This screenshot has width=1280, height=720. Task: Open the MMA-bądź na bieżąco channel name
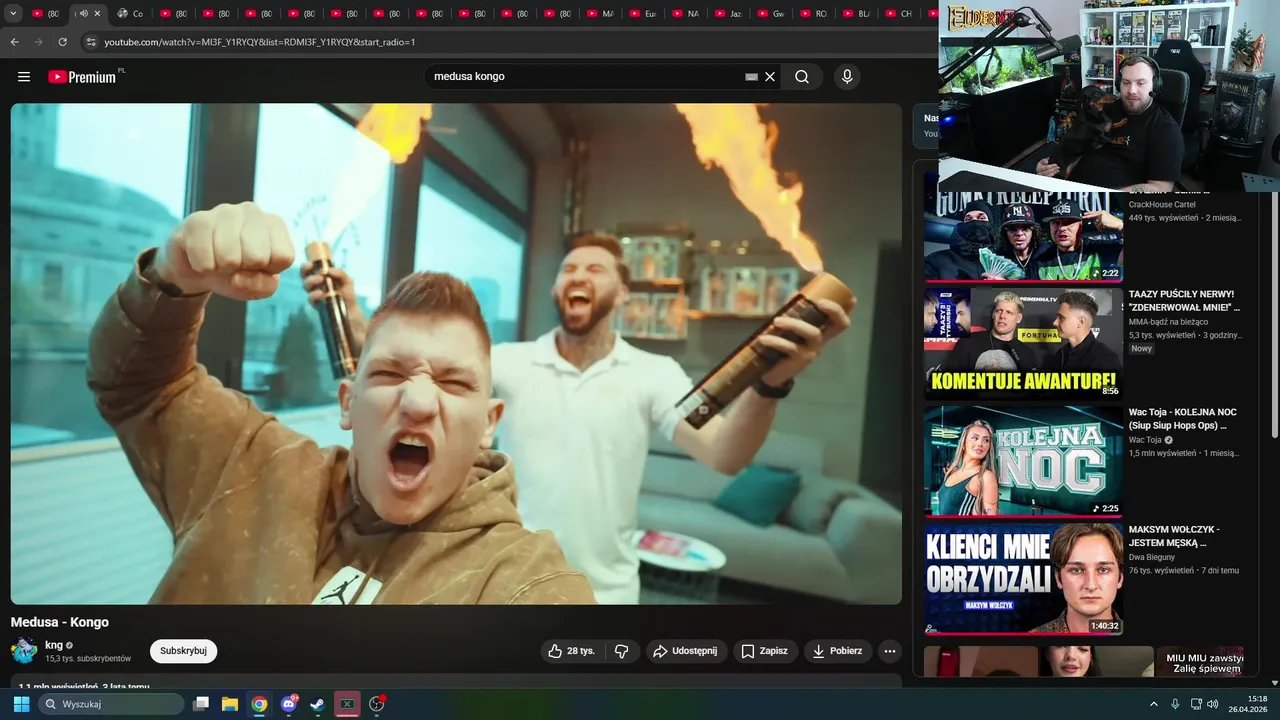click(1168, 322)
